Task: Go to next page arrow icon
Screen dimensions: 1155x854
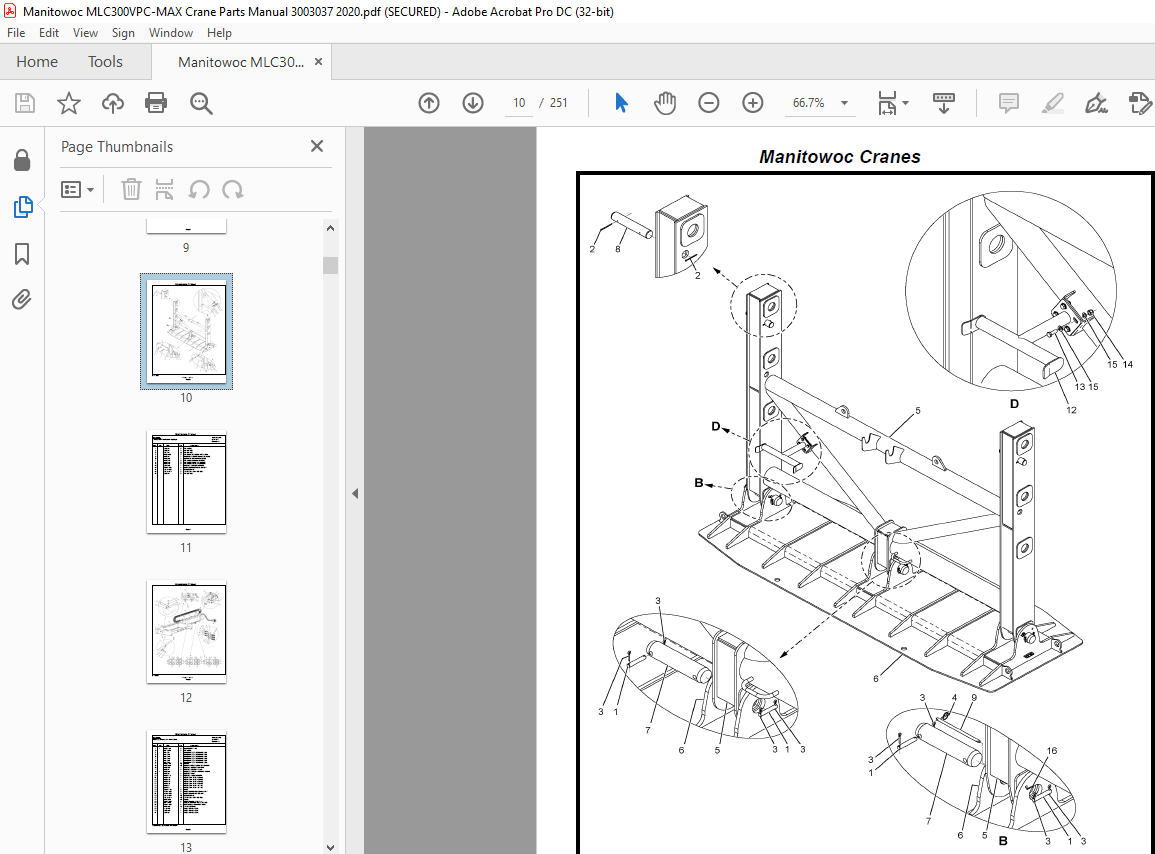Action: point(473,103)
